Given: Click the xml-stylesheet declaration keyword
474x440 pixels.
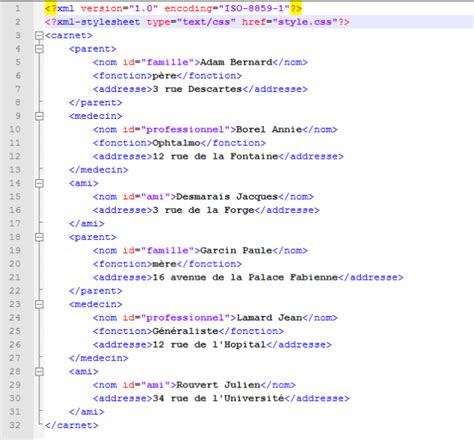Looking at the screenshot, I should pos(99,22).
